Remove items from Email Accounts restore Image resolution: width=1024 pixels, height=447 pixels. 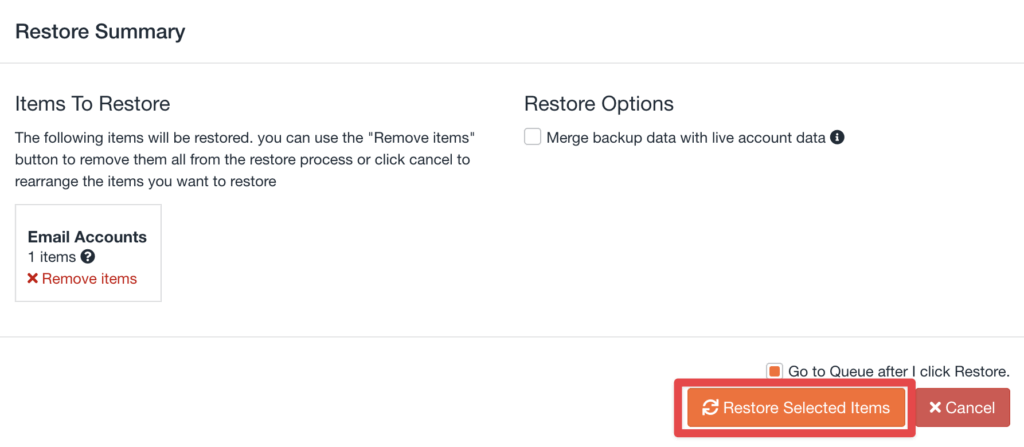(88, 279)
